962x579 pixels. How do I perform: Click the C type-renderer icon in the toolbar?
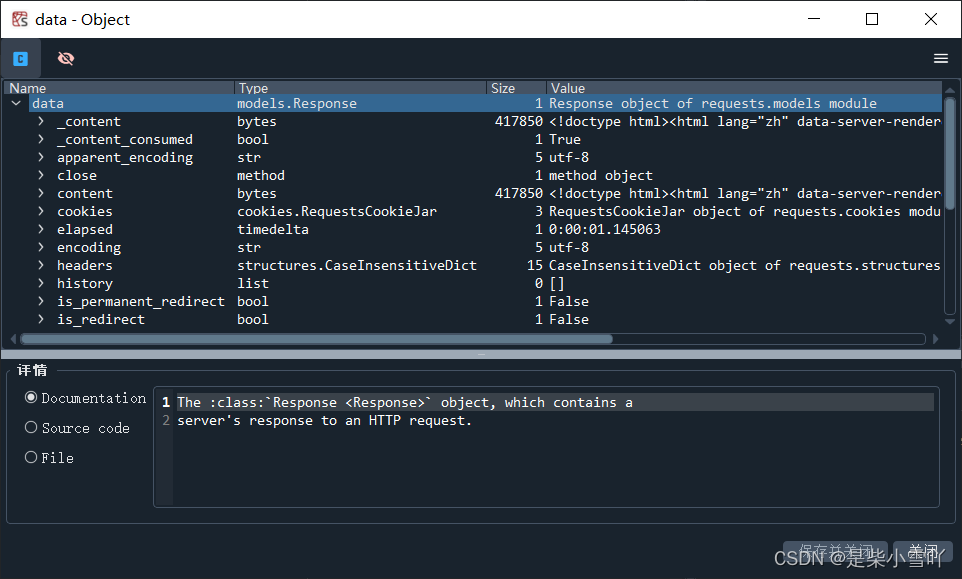[20, 59]
